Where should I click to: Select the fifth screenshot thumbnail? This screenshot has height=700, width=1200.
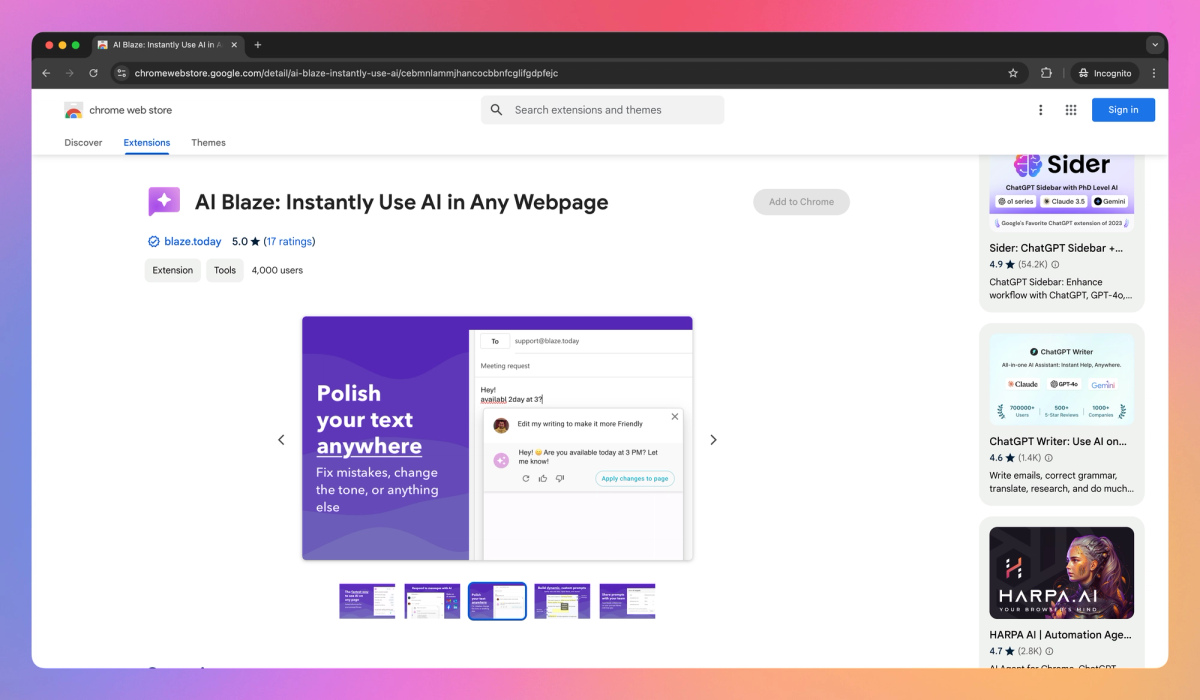click(x=627, y=601)
